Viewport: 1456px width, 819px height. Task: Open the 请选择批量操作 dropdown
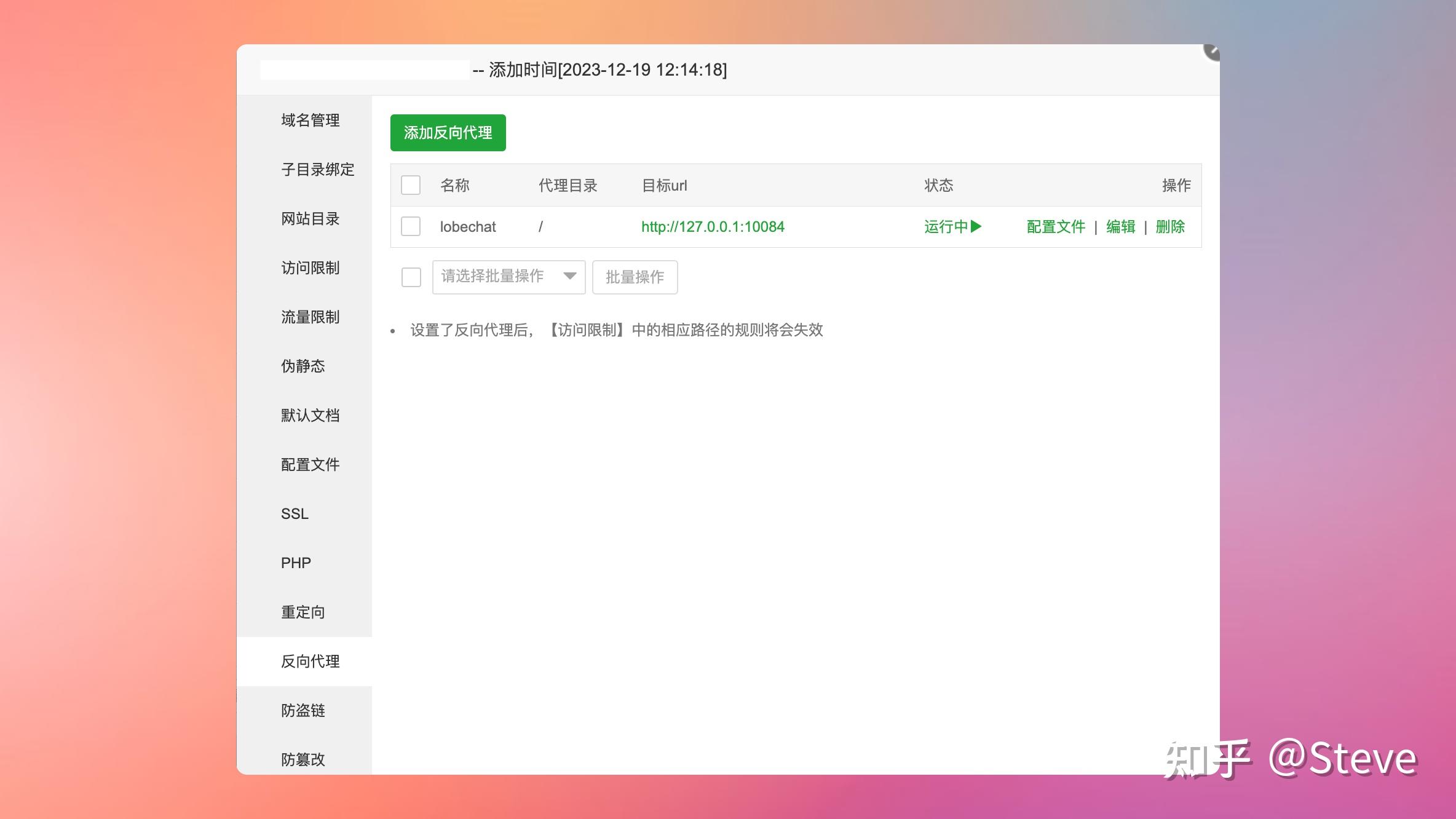(508, 277)
